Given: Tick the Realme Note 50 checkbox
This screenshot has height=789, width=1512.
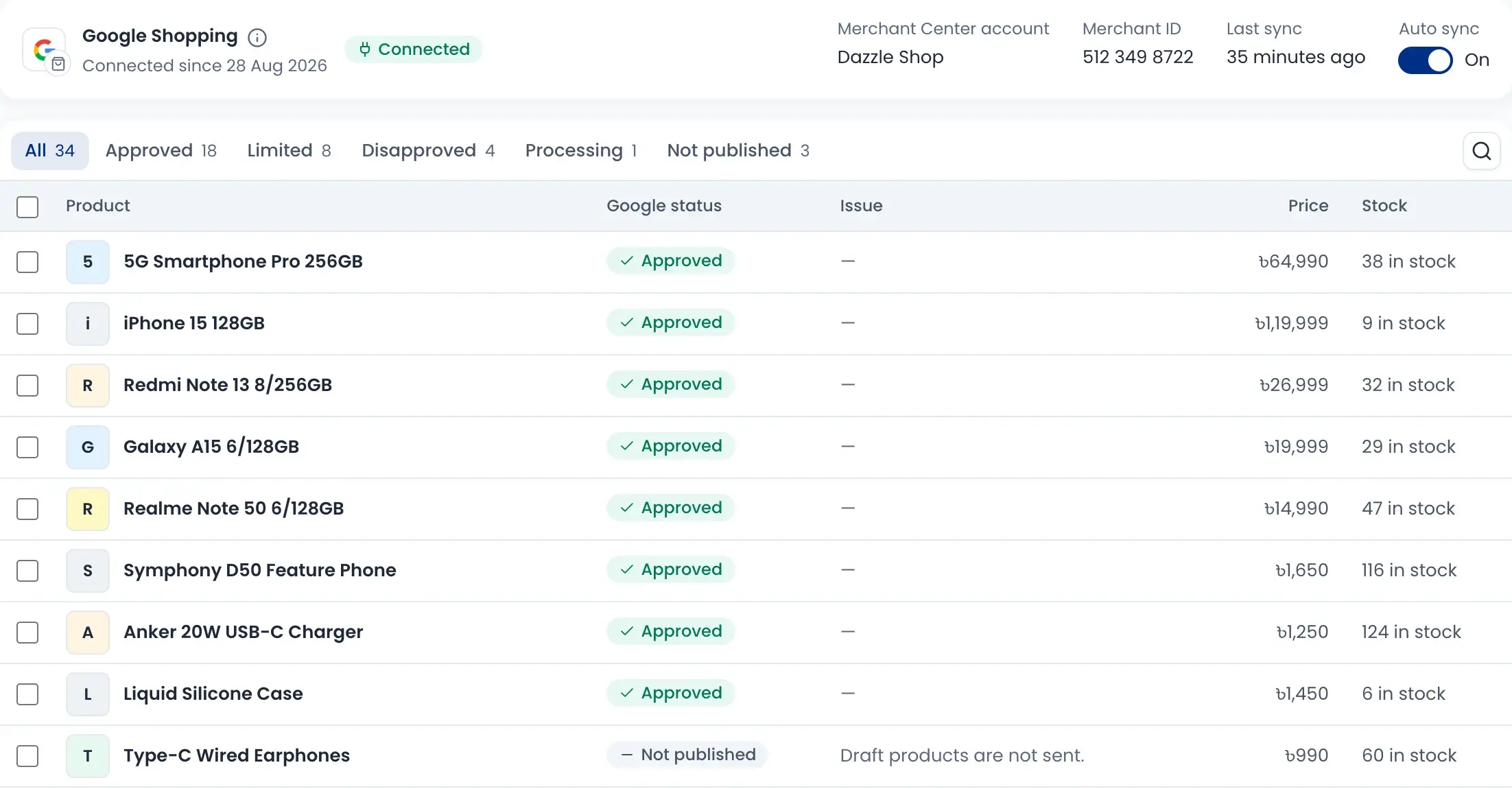Looking at the screenshot, I should (27, 509).
